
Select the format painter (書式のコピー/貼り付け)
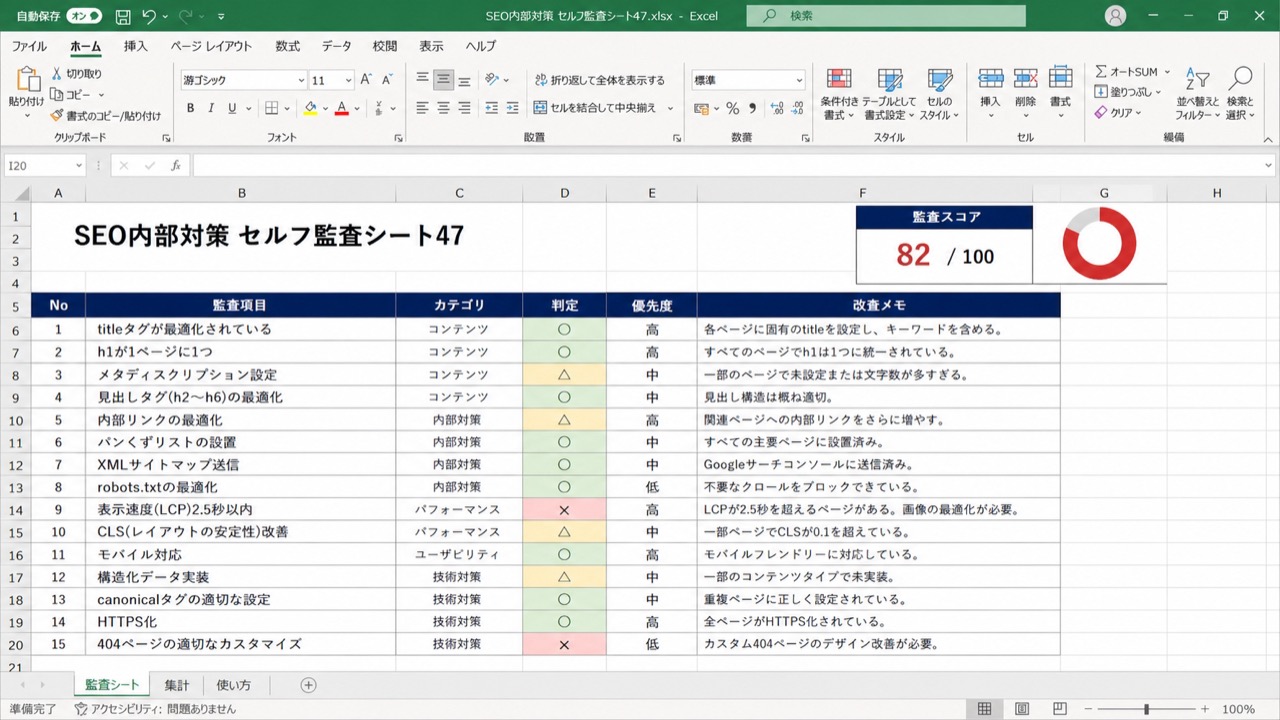(x=106, y=115)
